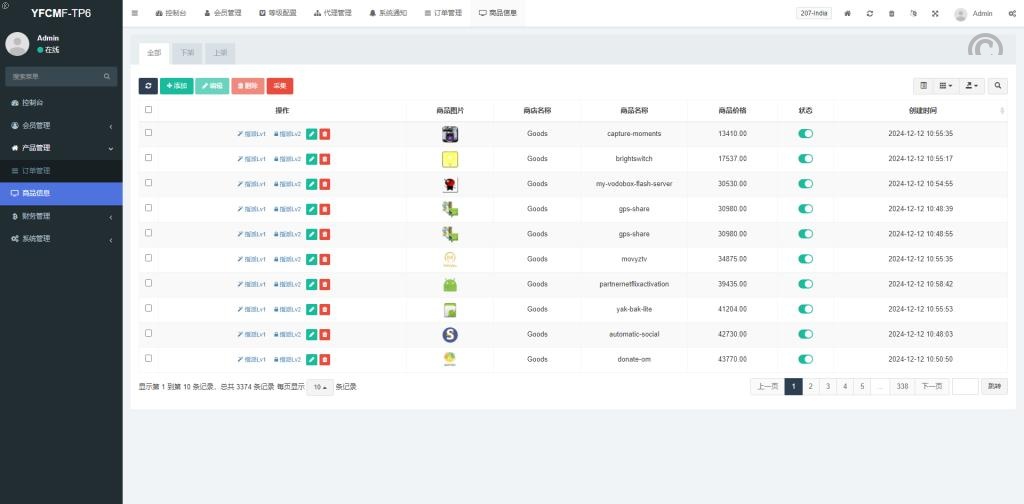Open the columns grid dropdown
The height and width of the screenshot is (504, 1024).
click(x=945, y=86)
